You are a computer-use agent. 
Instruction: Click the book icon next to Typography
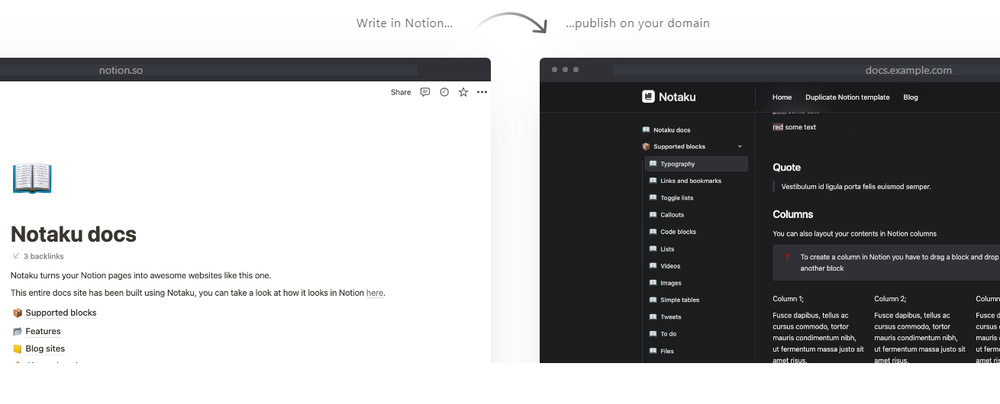point(652,163)
